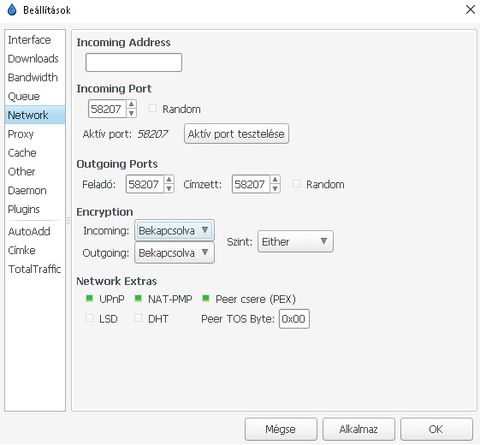Toggle Random for Incoming Port
Viewport: 480px width, 445px height.
click(153, 108)
